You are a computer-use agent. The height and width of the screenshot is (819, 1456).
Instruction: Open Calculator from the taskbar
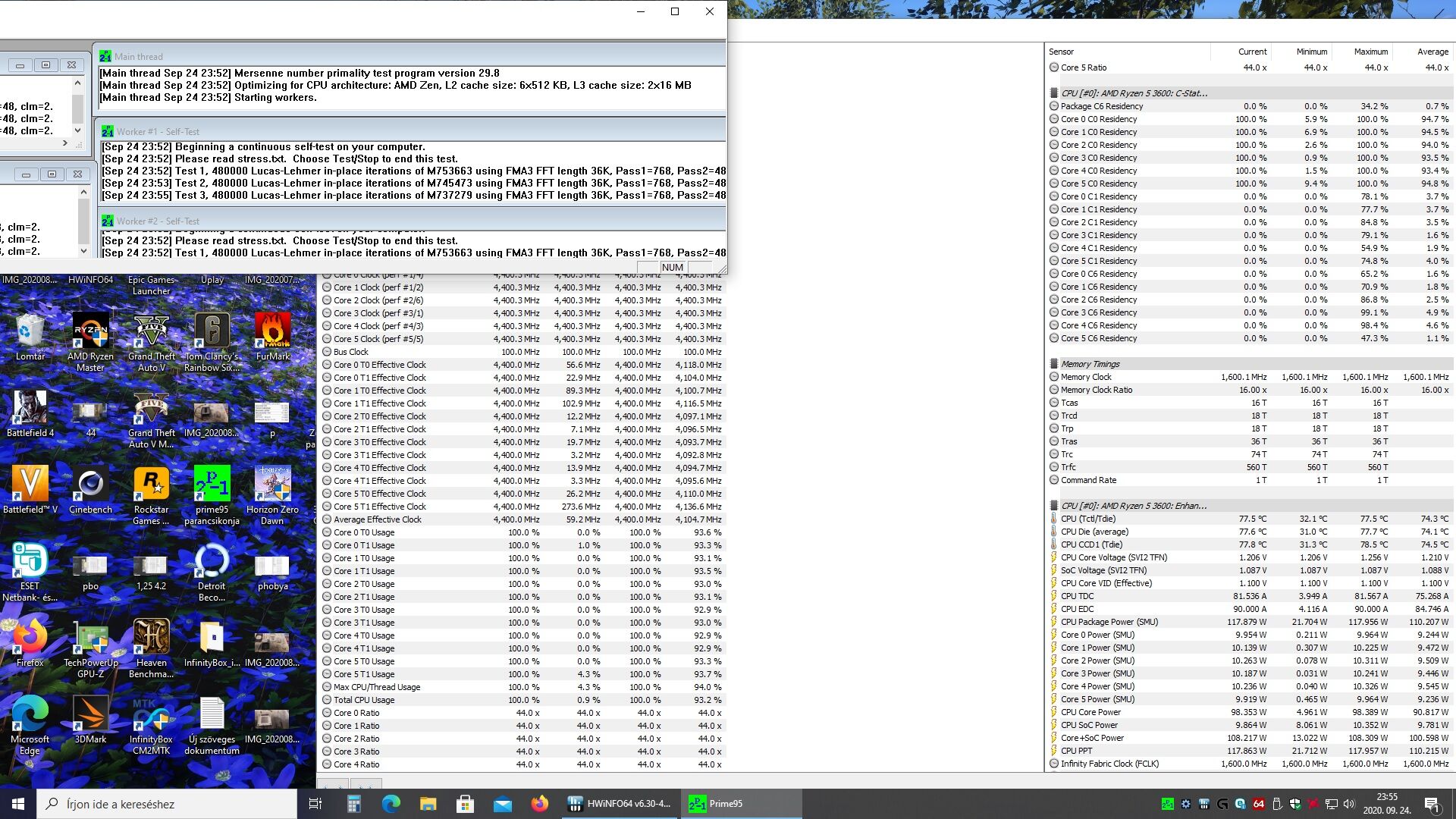click(x=354, y=804)
